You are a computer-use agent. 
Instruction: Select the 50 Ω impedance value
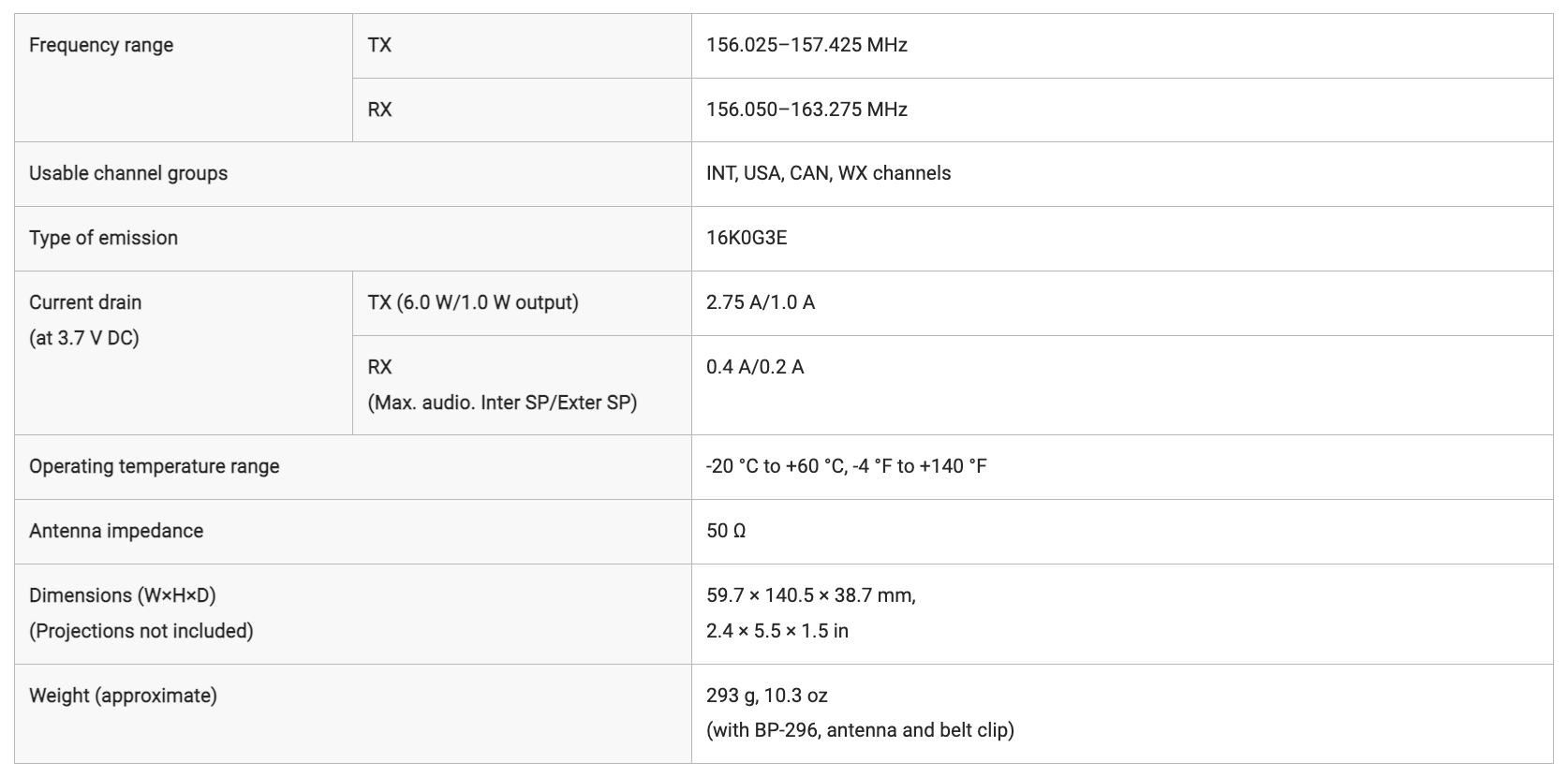726,531
